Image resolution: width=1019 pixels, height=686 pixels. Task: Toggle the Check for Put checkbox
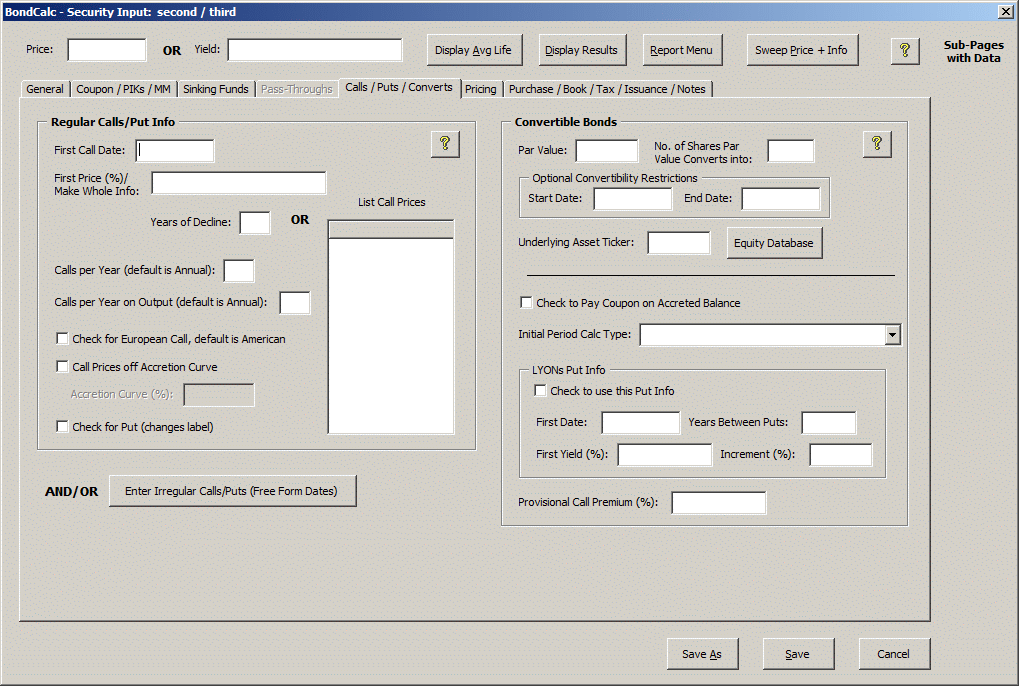[x=63, y=427]
